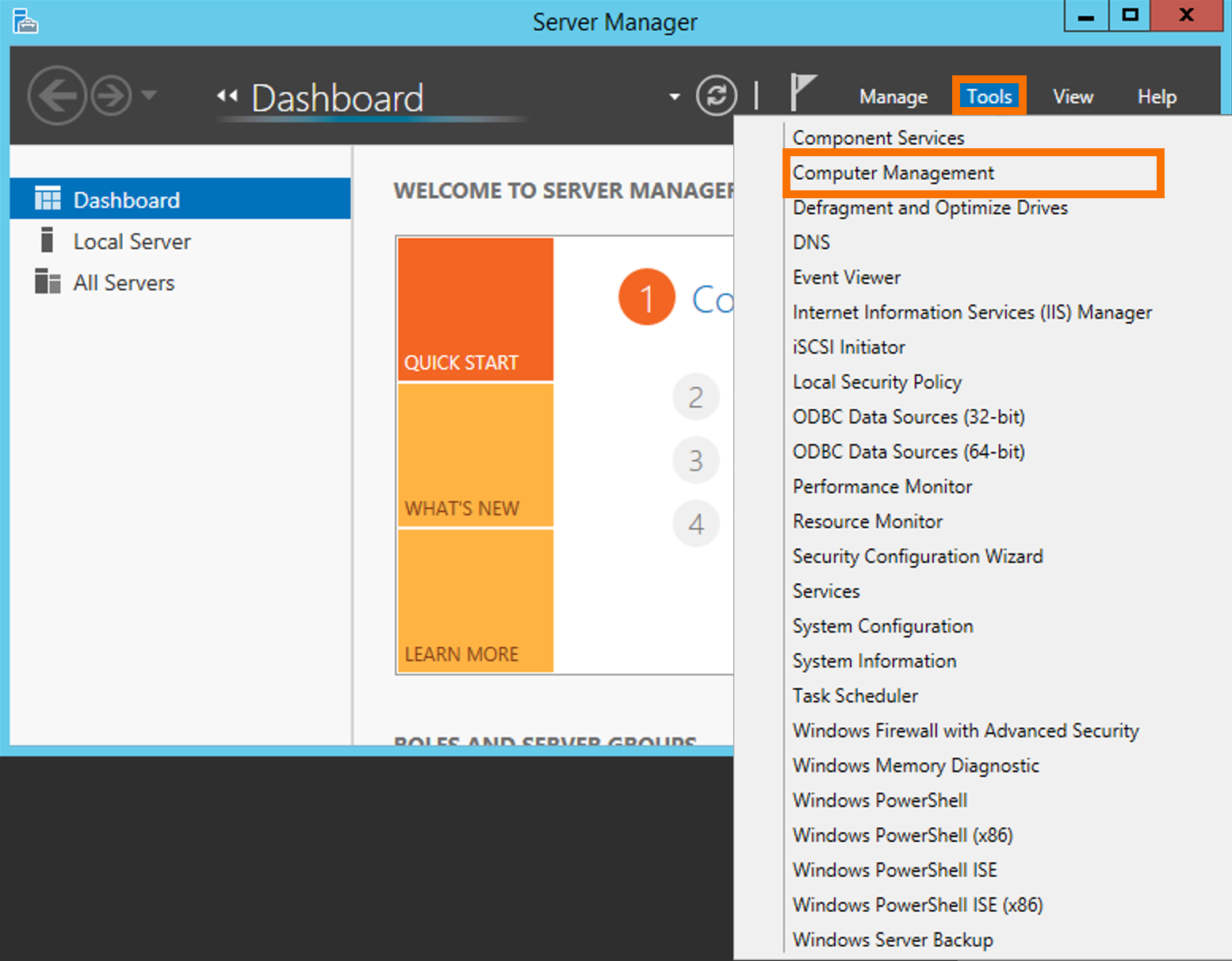Launch Performance Monitor

point(882,487)
